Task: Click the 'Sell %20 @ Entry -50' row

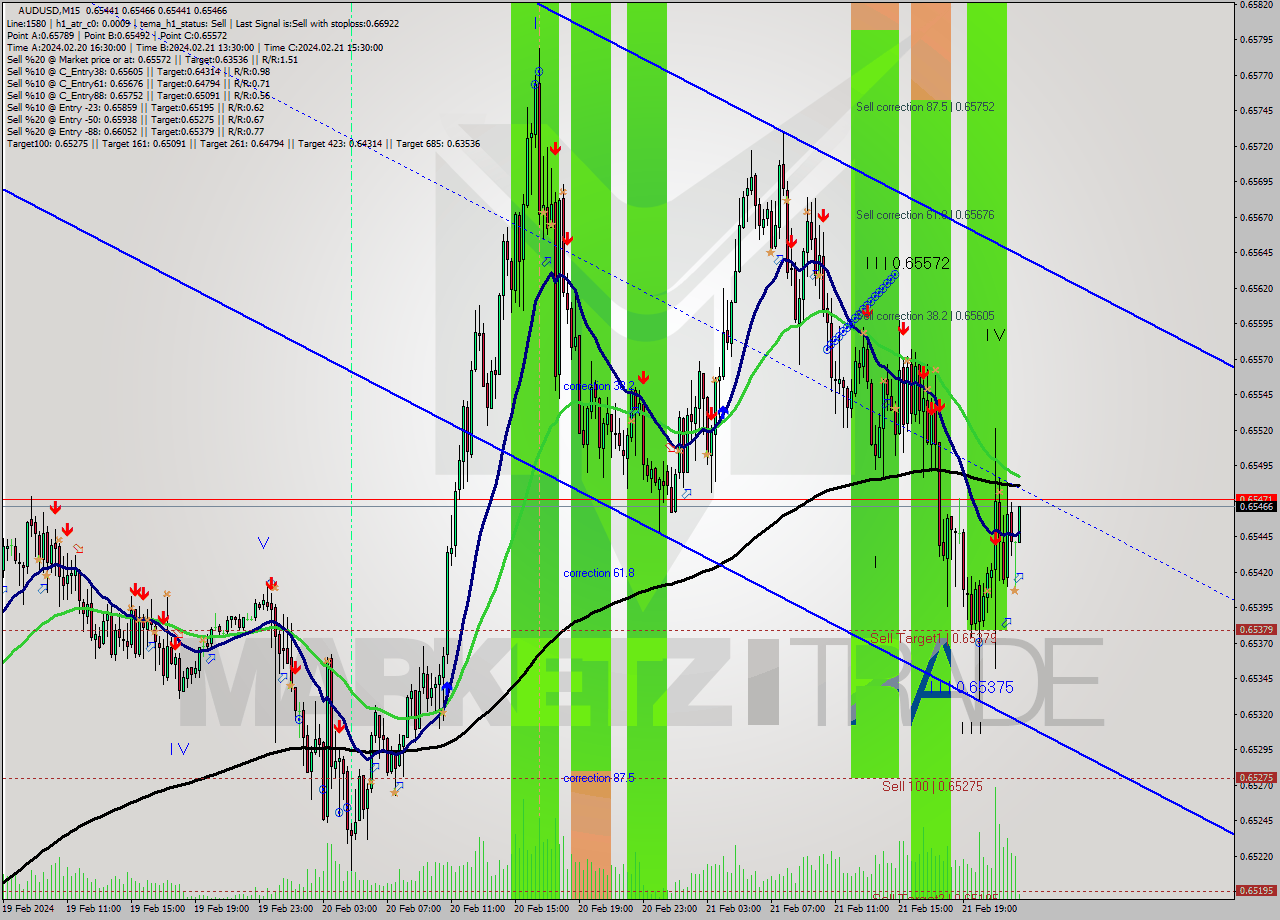Action: [x=135, y=119]
